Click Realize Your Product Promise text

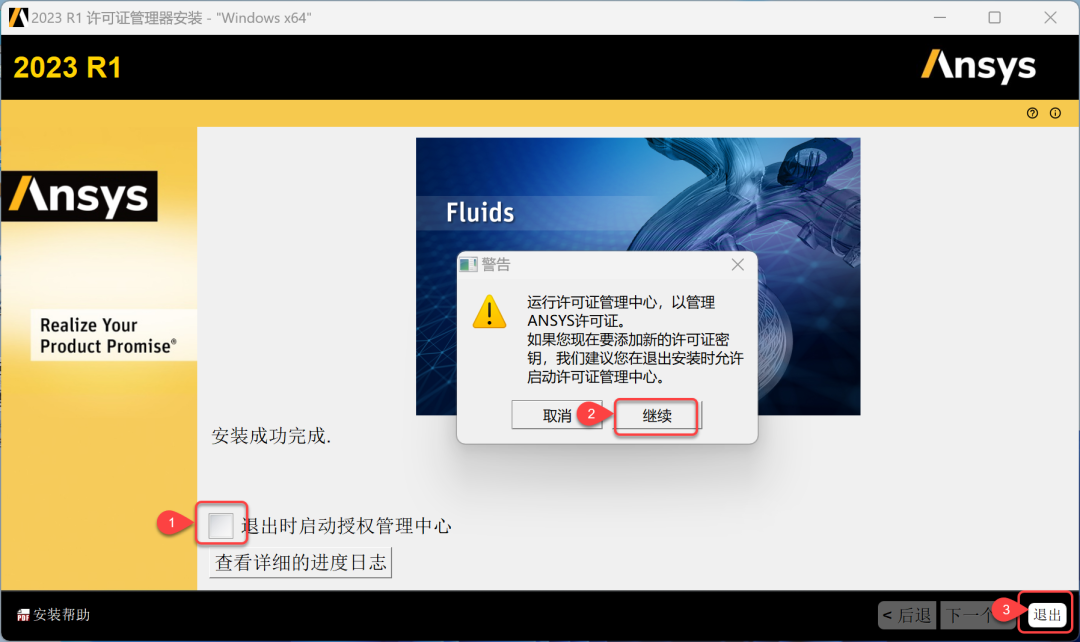pyautogui.click(x=108, y=335)
